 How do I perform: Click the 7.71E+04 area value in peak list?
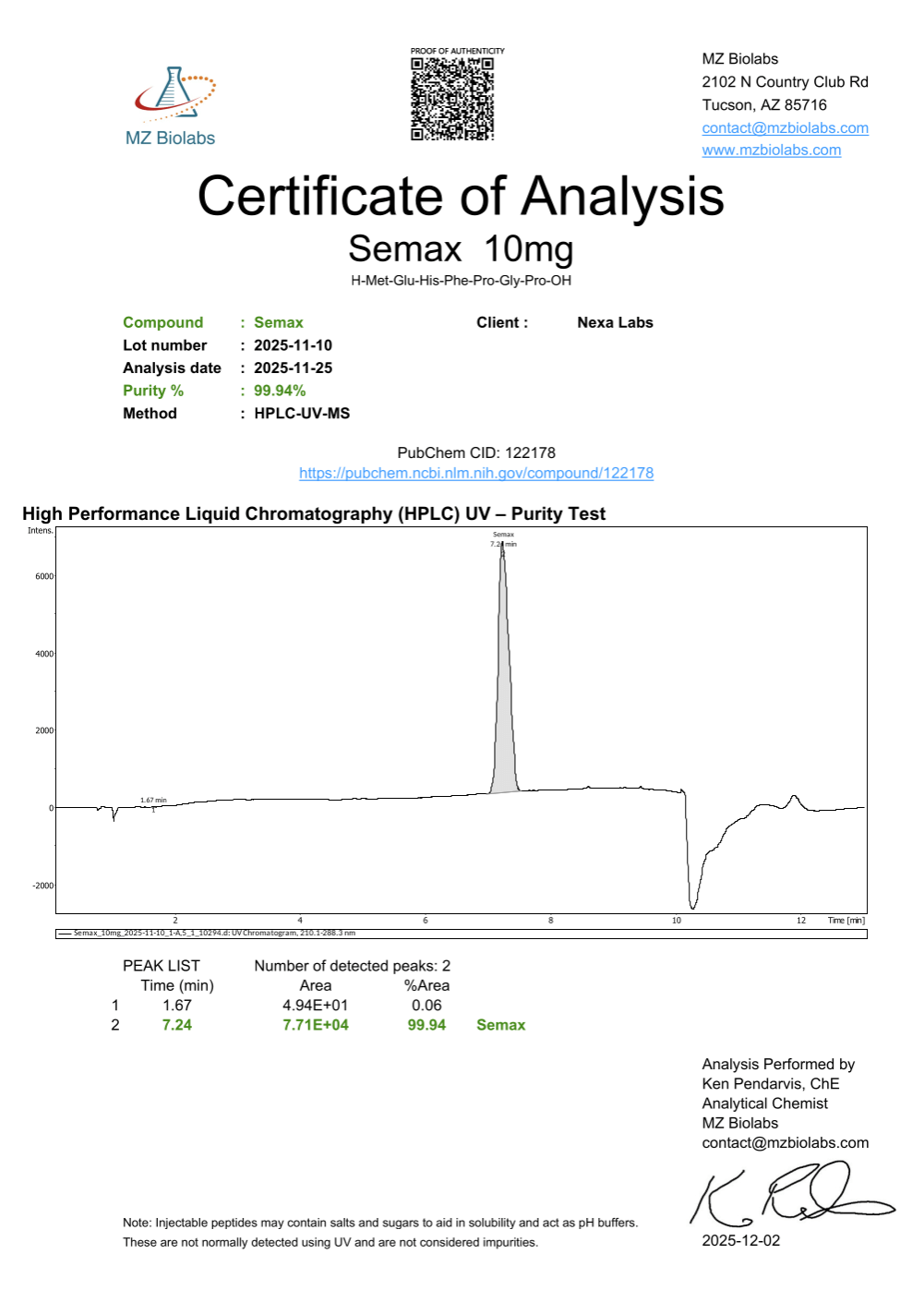coord(315,1025)
